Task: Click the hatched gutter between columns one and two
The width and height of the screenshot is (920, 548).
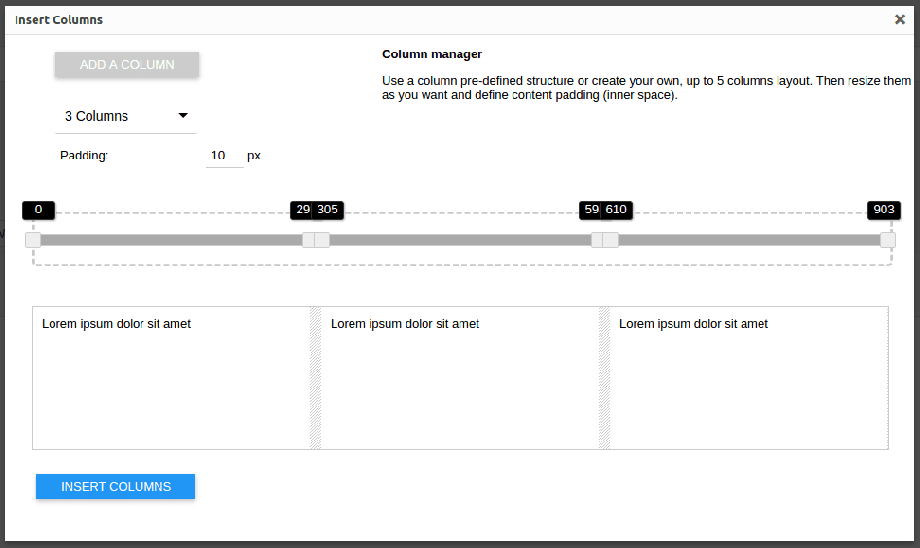Action: 316,378
